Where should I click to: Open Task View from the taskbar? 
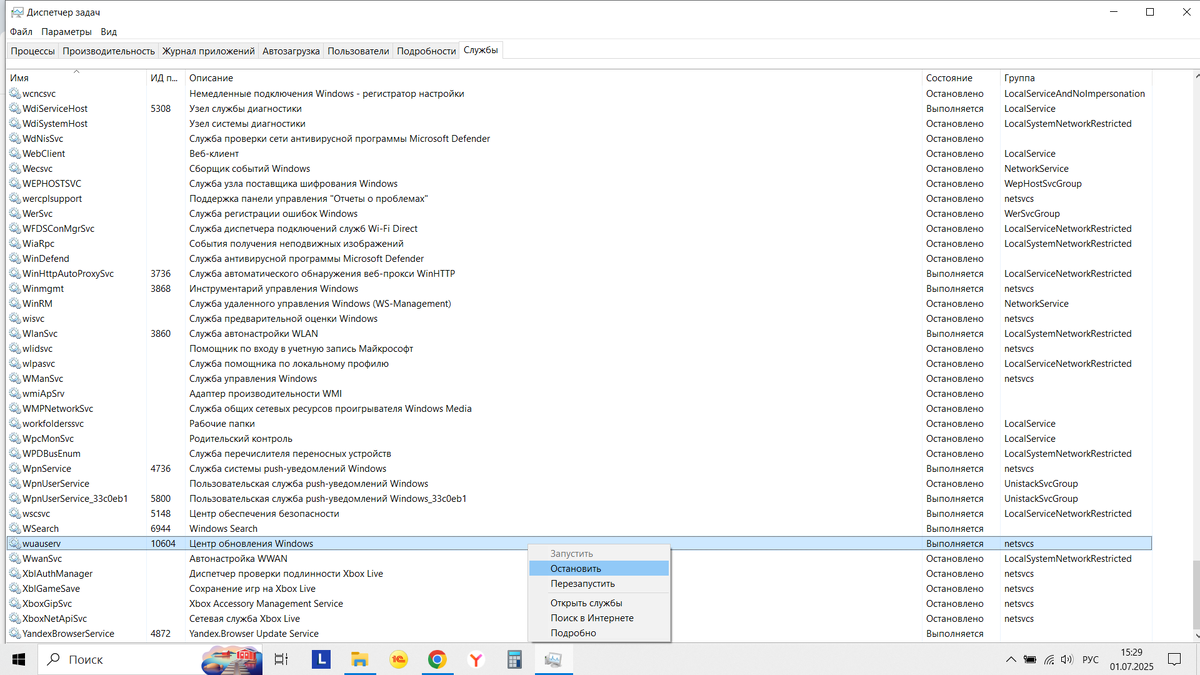(281, 660)
